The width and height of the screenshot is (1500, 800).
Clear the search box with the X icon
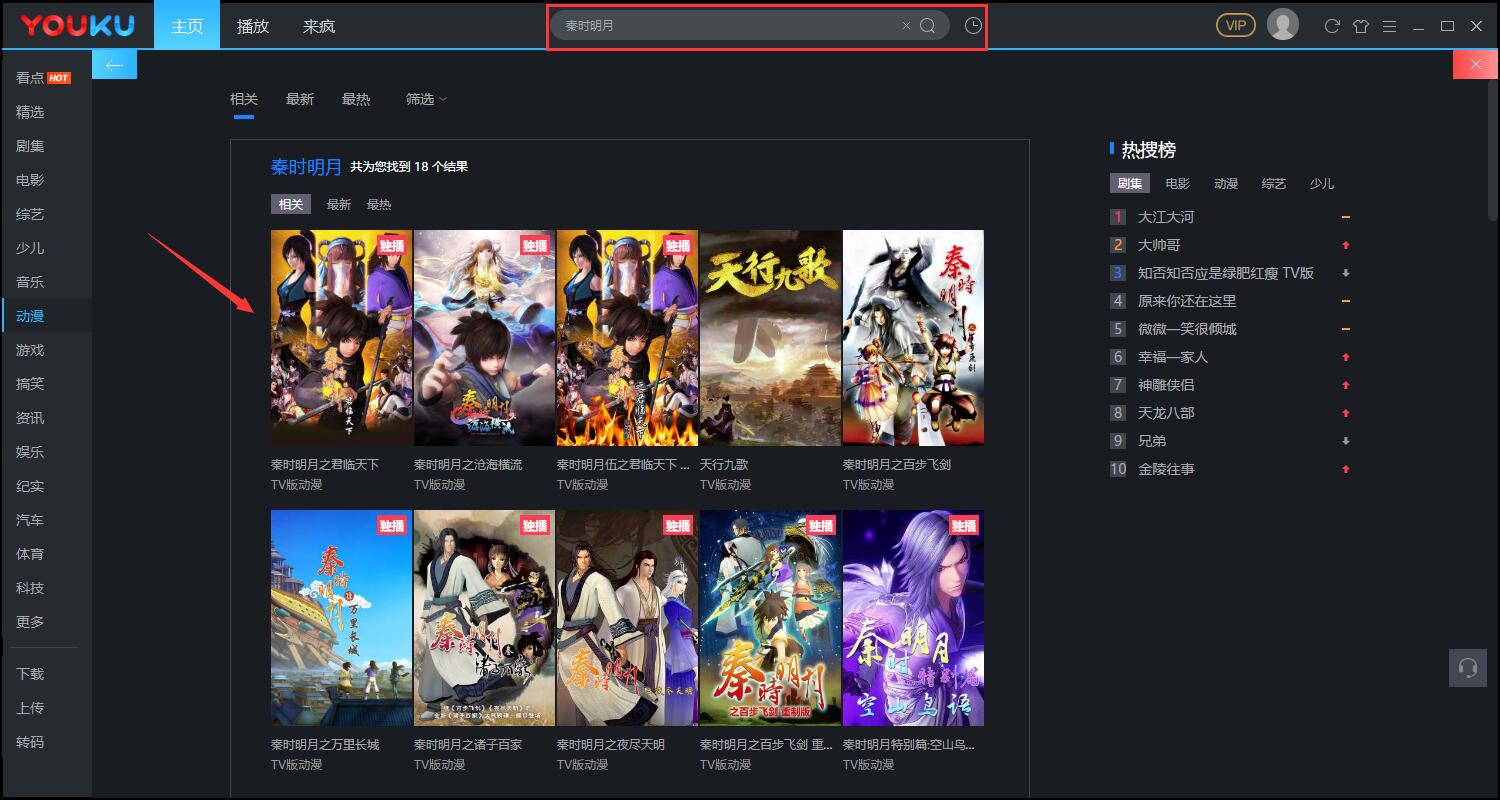coord(907,26)
